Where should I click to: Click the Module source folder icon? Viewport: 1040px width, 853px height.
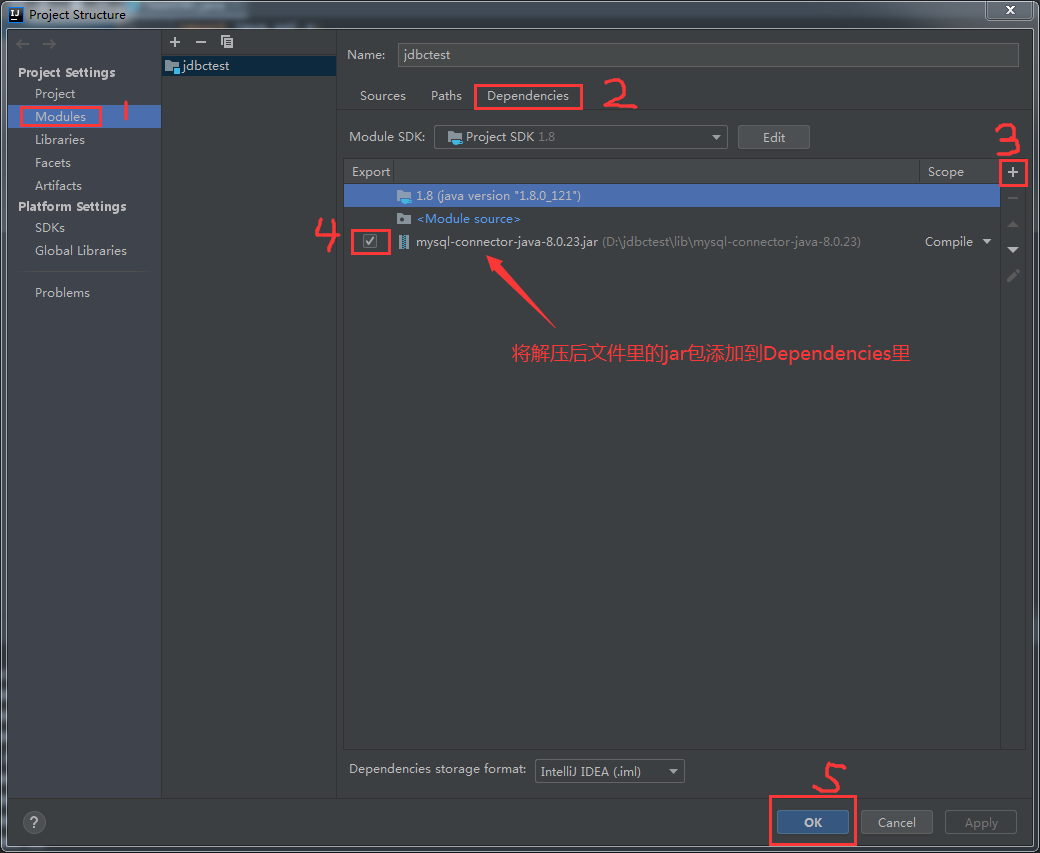[x=404, y=218]
